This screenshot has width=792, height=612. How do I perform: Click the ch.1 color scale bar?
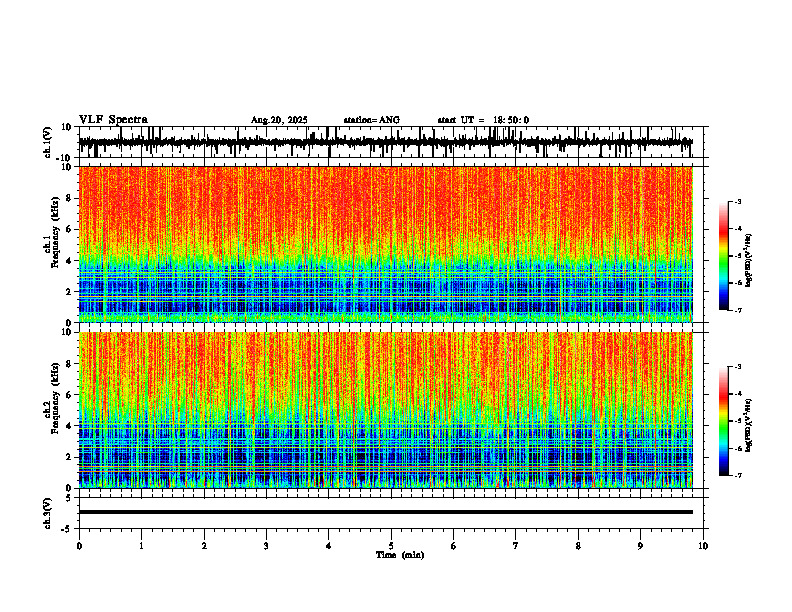point(724,256)
